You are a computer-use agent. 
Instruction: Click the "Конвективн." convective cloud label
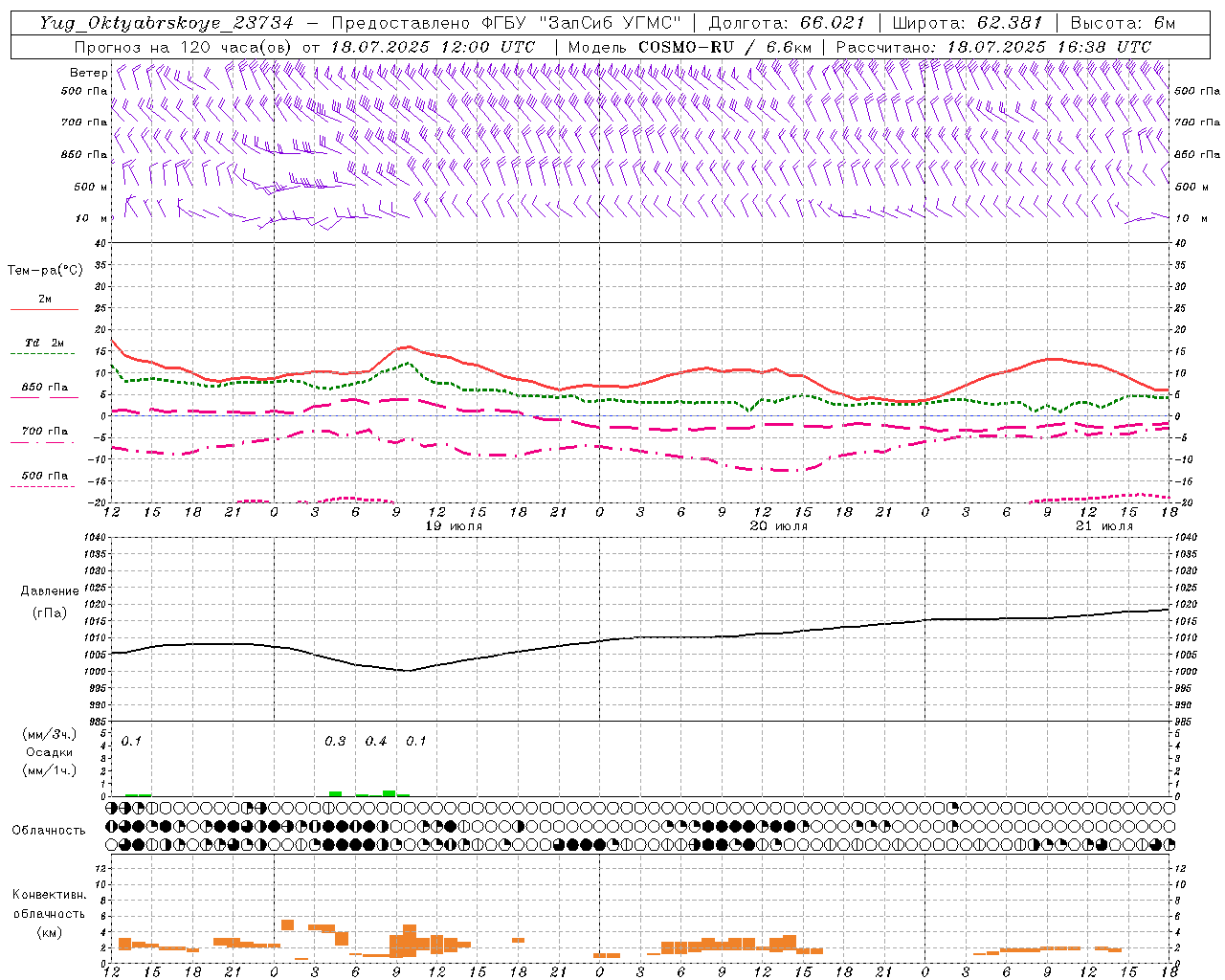click(x=50, y=895)
